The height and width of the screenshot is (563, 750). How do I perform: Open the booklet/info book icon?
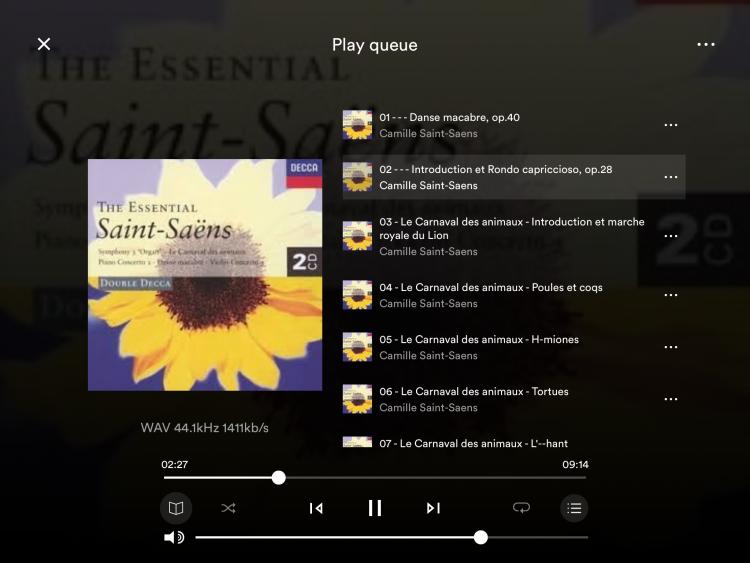coord(176,508)
